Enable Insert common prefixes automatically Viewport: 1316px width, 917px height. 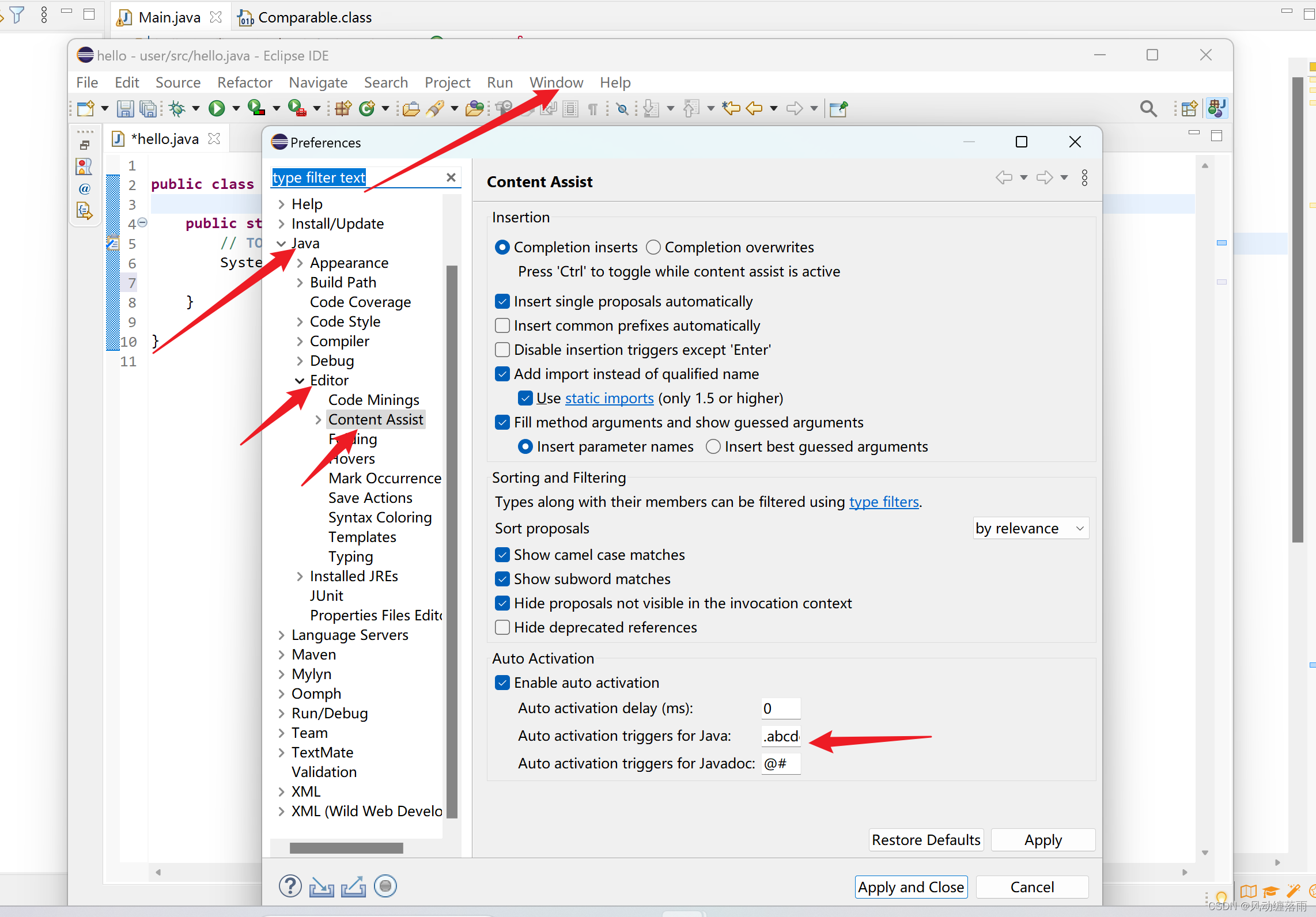coord(502,326)
